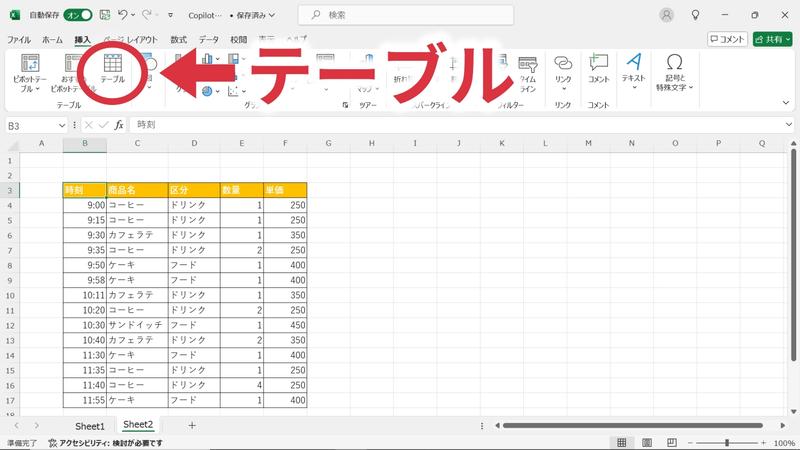
Task: Click the hierarchy chart icon
Action: point(236,59)
